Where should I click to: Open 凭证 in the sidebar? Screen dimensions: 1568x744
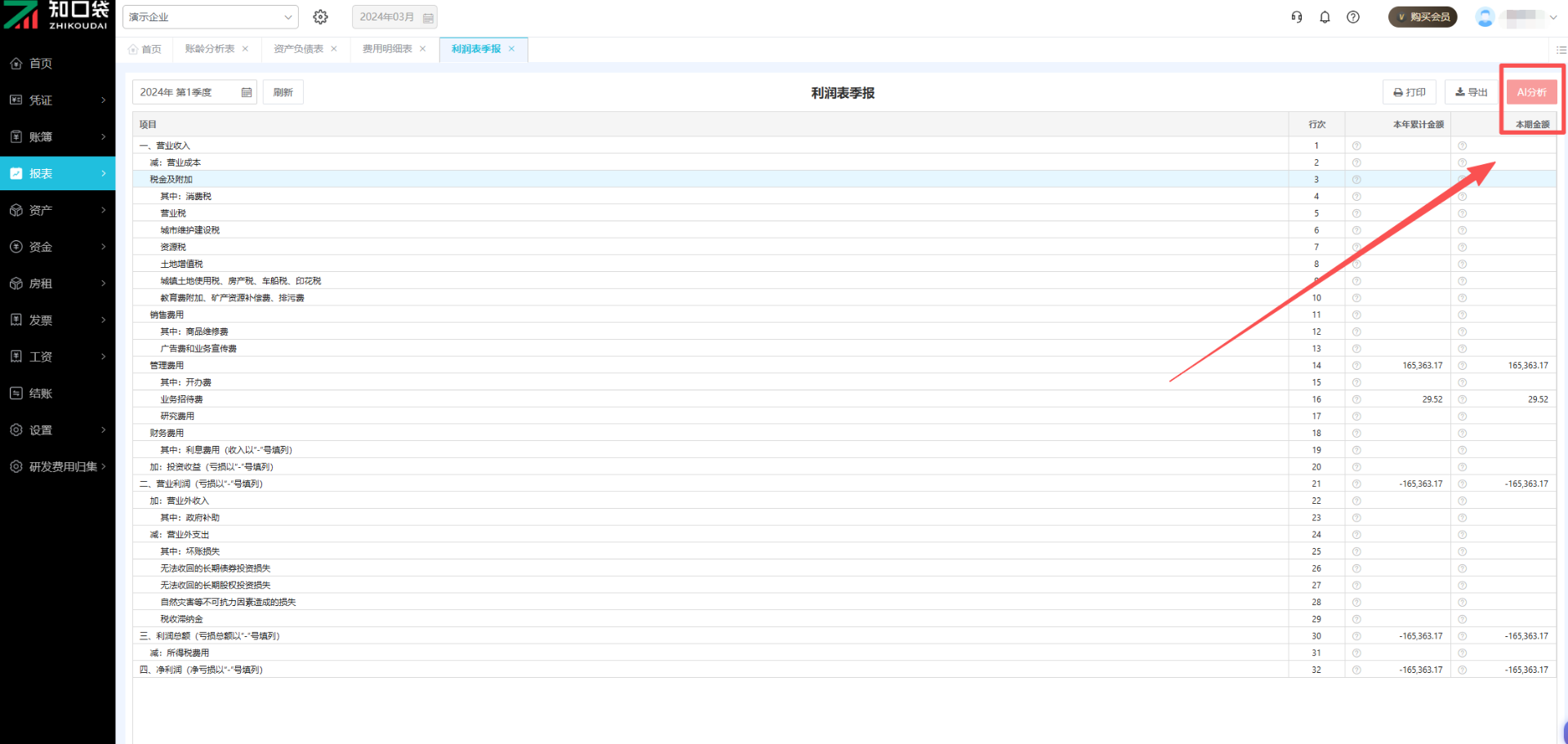coord(57,100)
